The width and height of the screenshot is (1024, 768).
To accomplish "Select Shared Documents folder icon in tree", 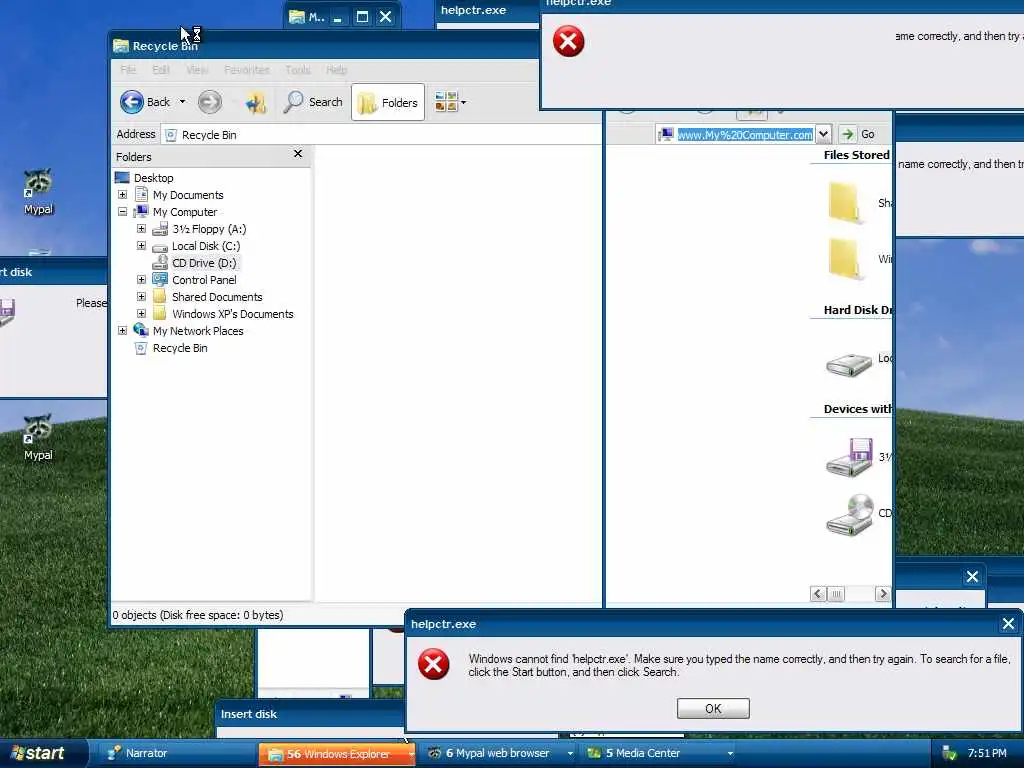I will [160, 296].
